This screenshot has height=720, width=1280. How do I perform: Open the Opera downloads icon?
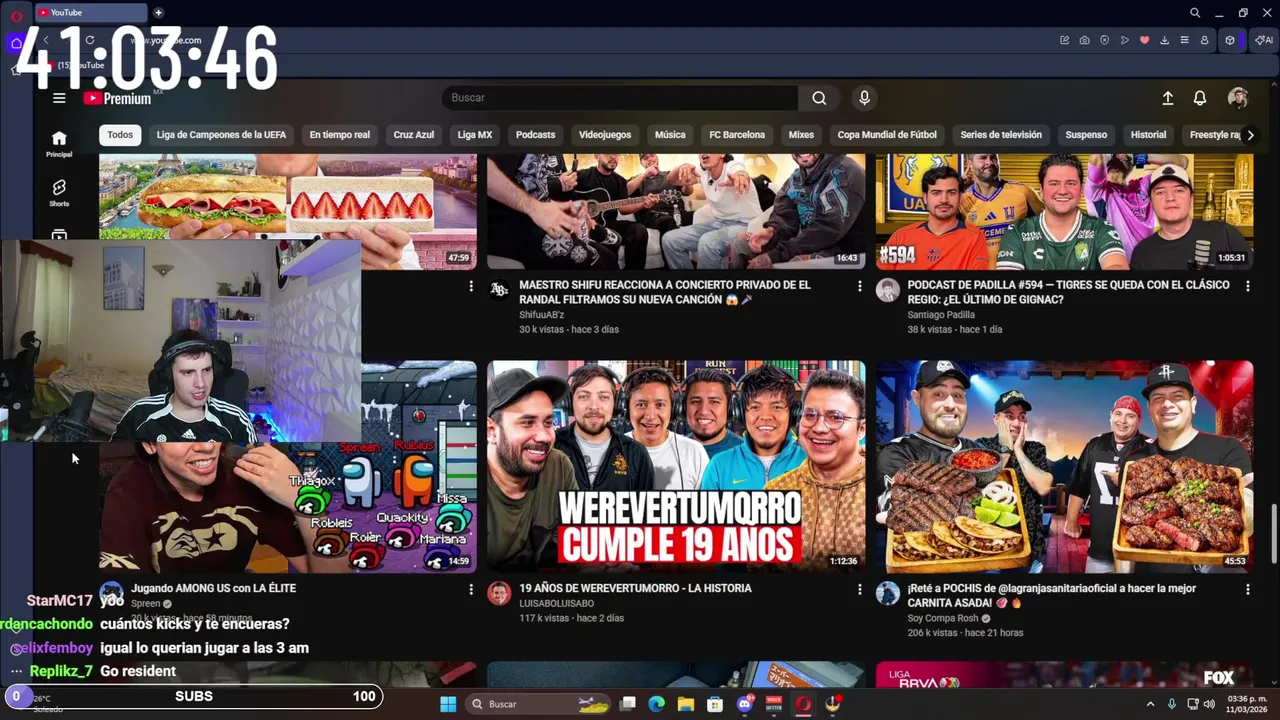(1164, 40)
